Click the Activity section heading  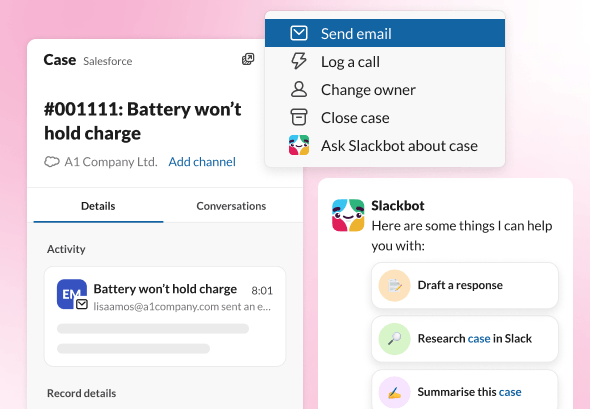coord(66,249)
